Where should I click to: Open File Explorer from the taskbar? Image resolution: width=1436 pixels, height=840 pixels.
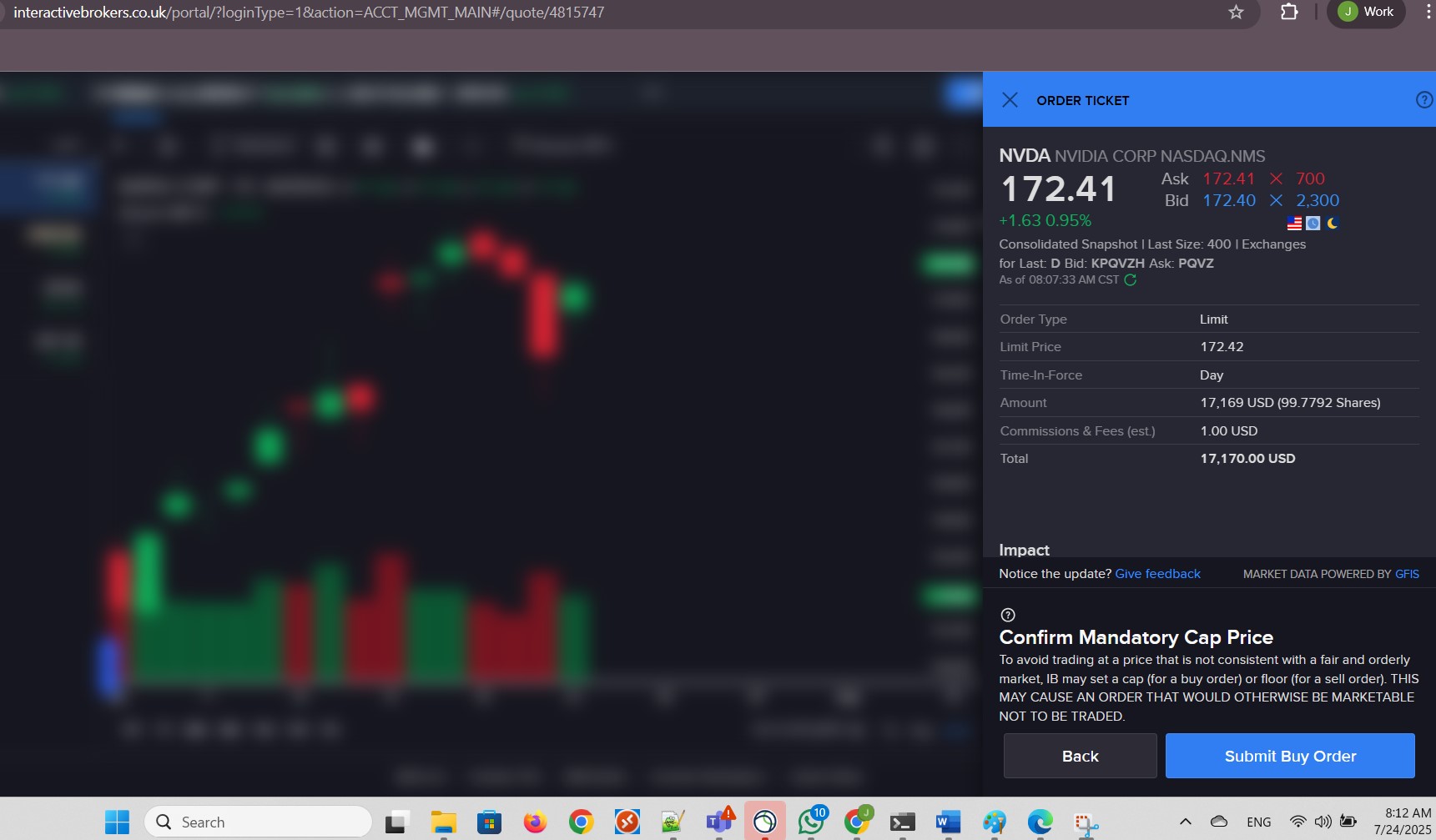click(x=443, y=822)
